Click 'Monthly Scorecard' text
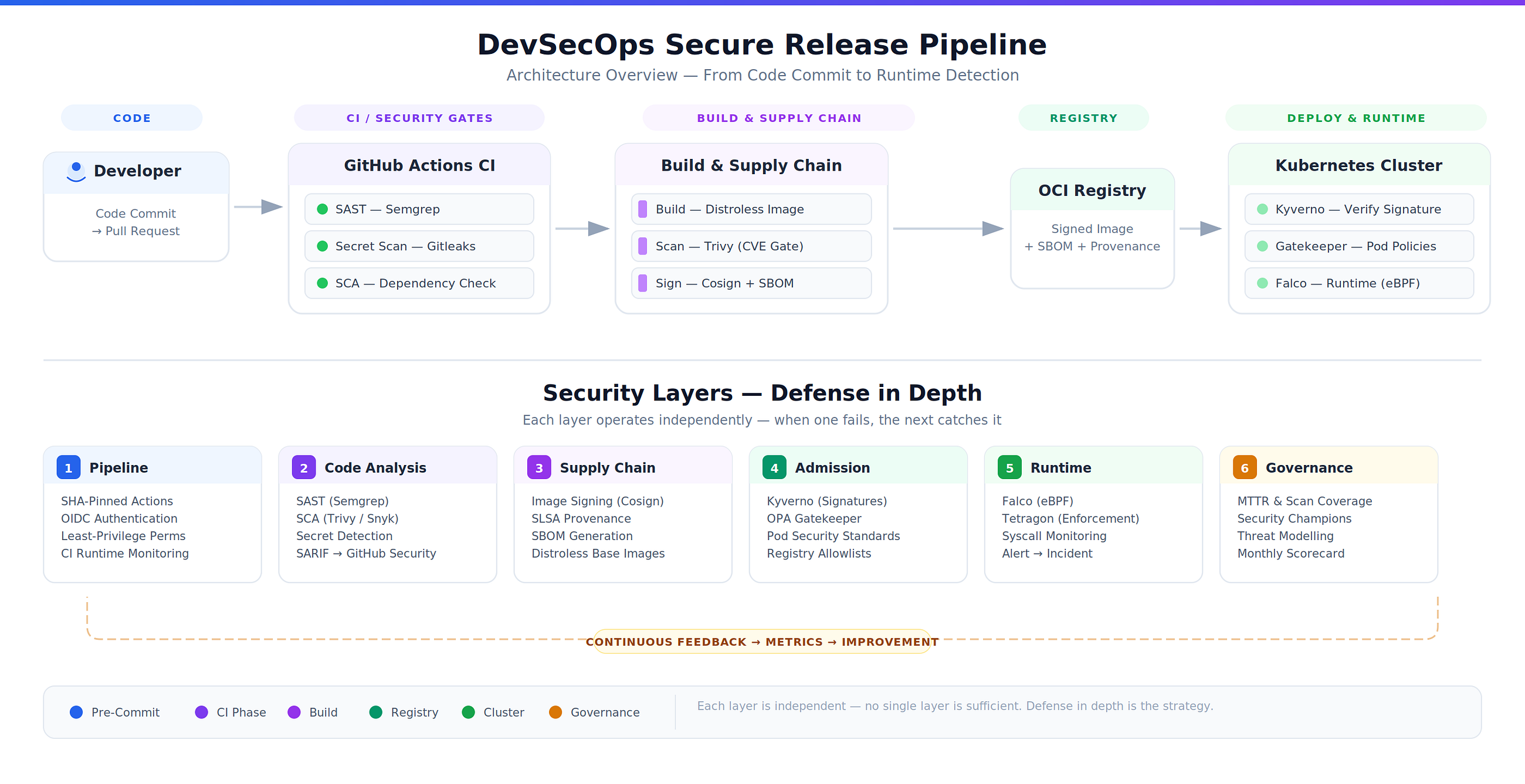 (x=1290, y=554)
